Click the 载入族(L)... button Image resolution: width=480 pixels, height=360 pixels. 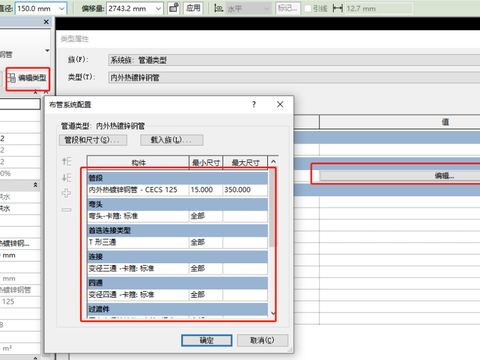tap(172, 140)
